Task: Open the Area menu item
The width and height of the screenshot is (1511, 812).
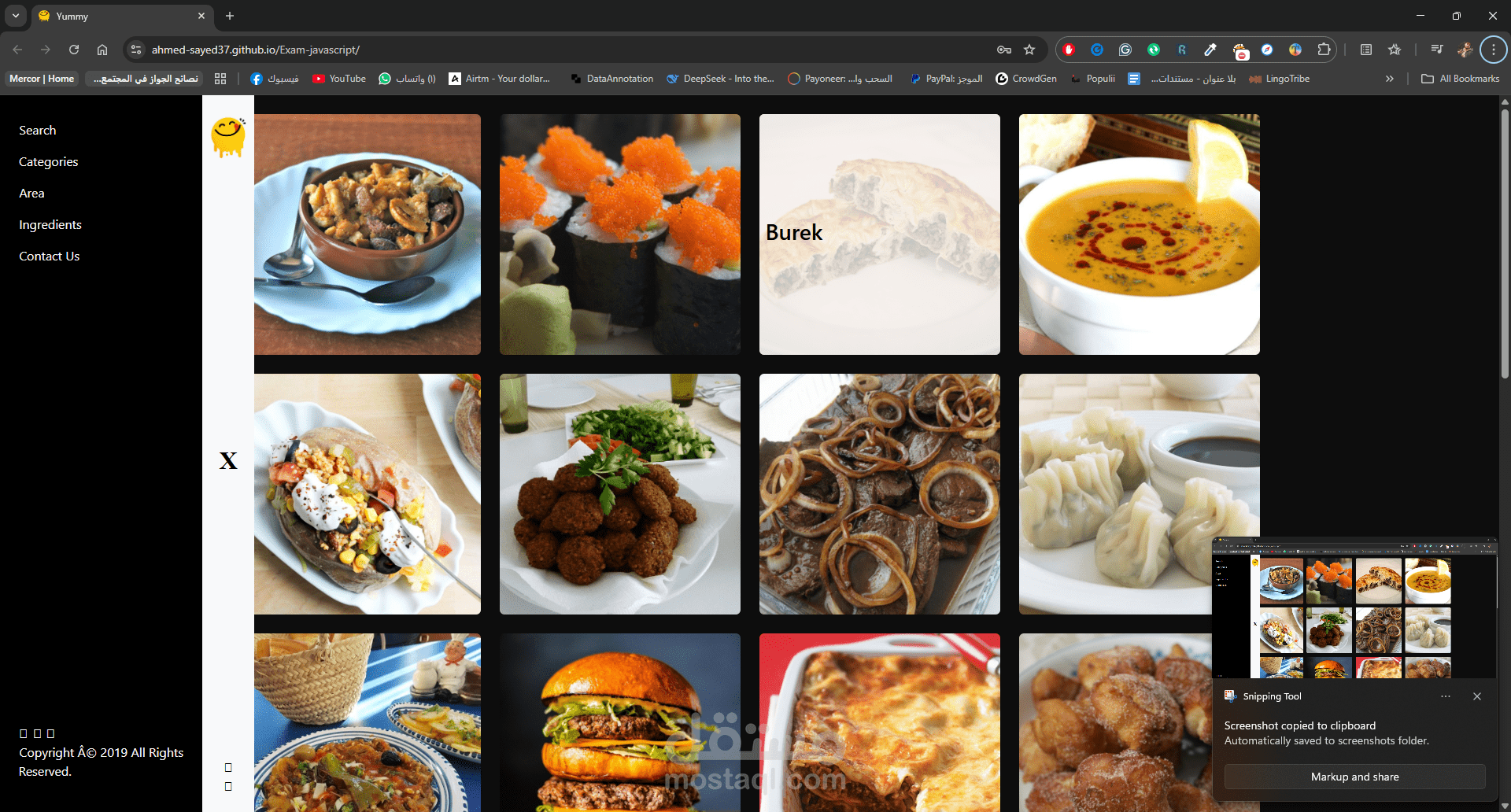Action: tap(31, 194)
